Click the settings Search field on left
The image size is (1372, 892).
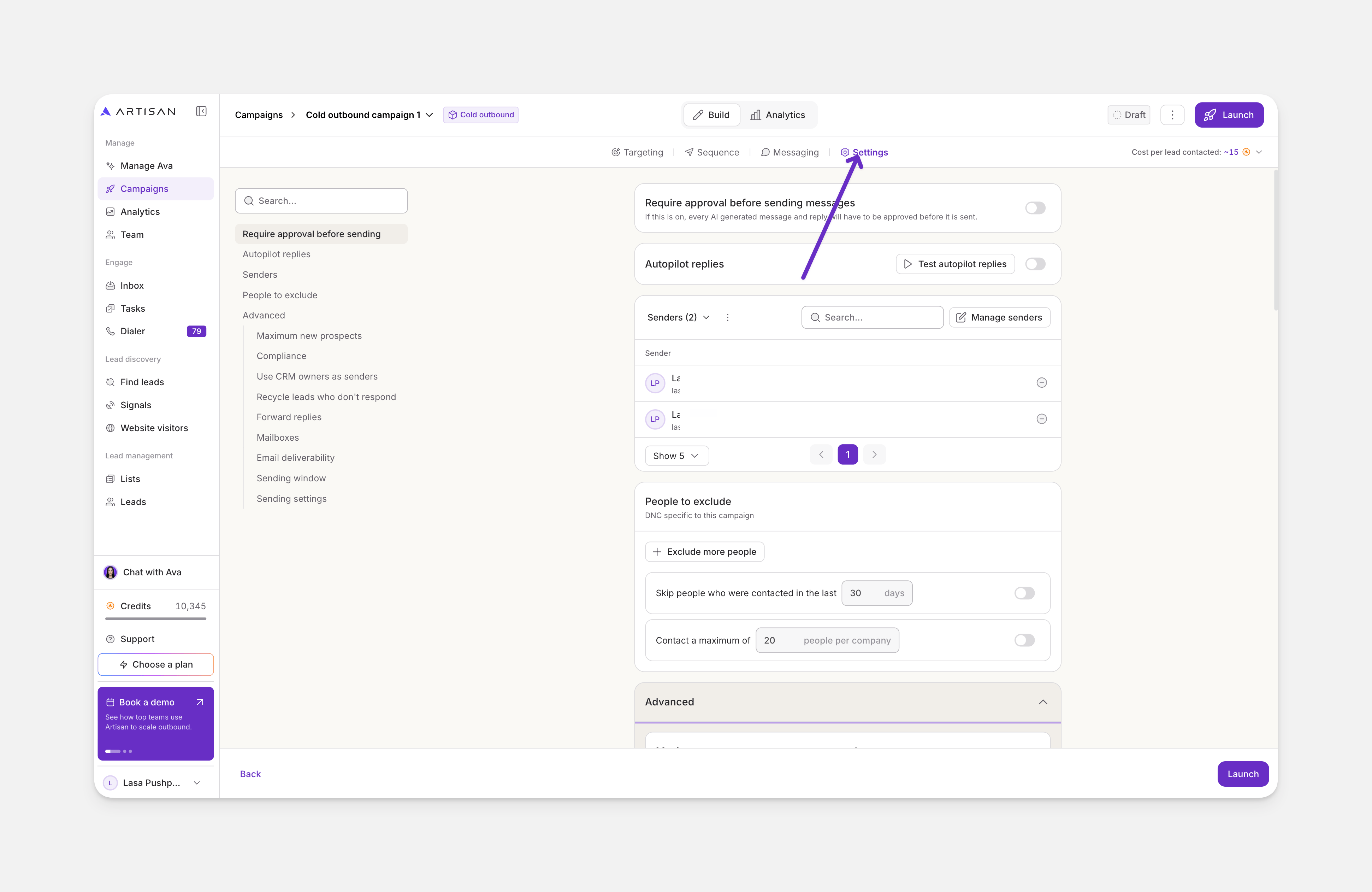pos(321,201)
